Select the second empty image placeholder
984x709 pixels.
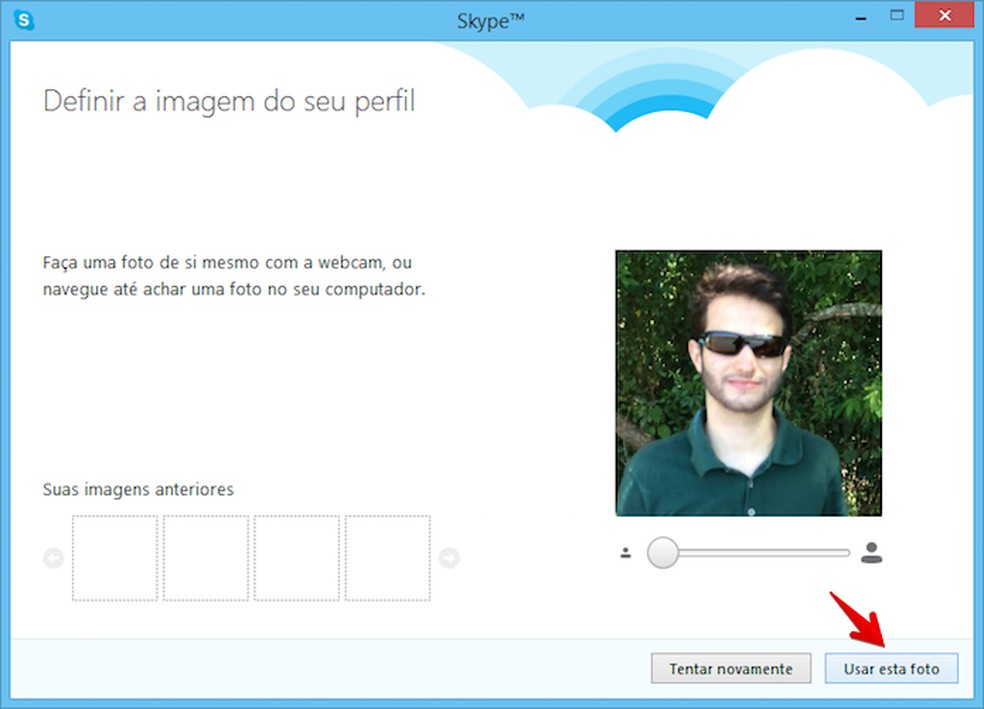206,557
